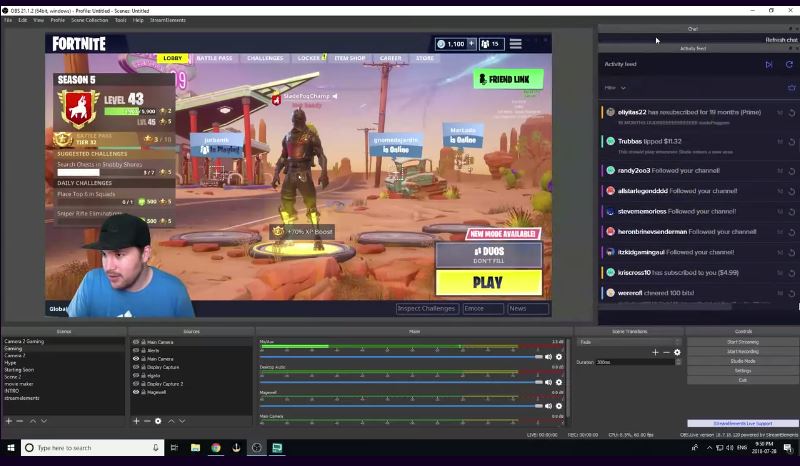Click Refresh chat link
The height and width of the screenshot is (466, 800).
(x=781, y=39)
